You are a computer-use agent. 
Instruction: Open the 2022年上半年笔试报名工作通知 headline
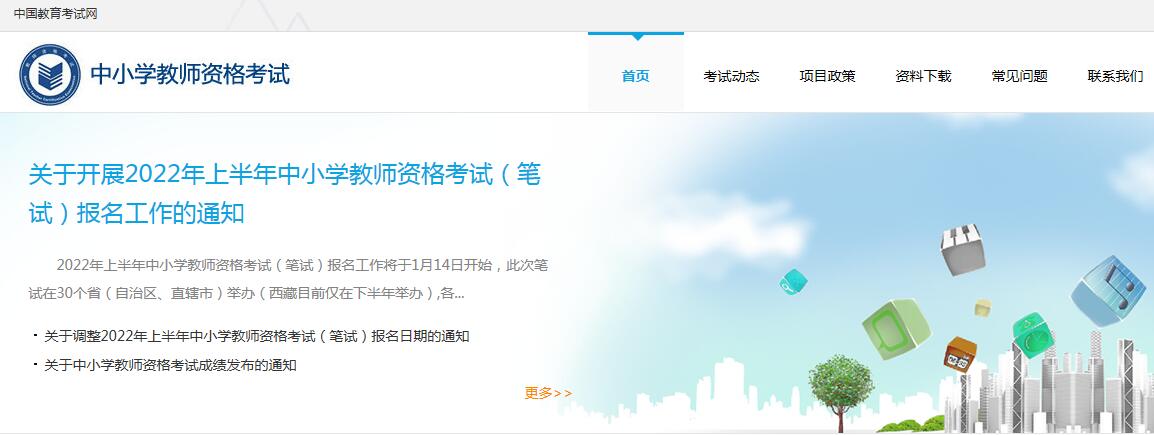285,194
